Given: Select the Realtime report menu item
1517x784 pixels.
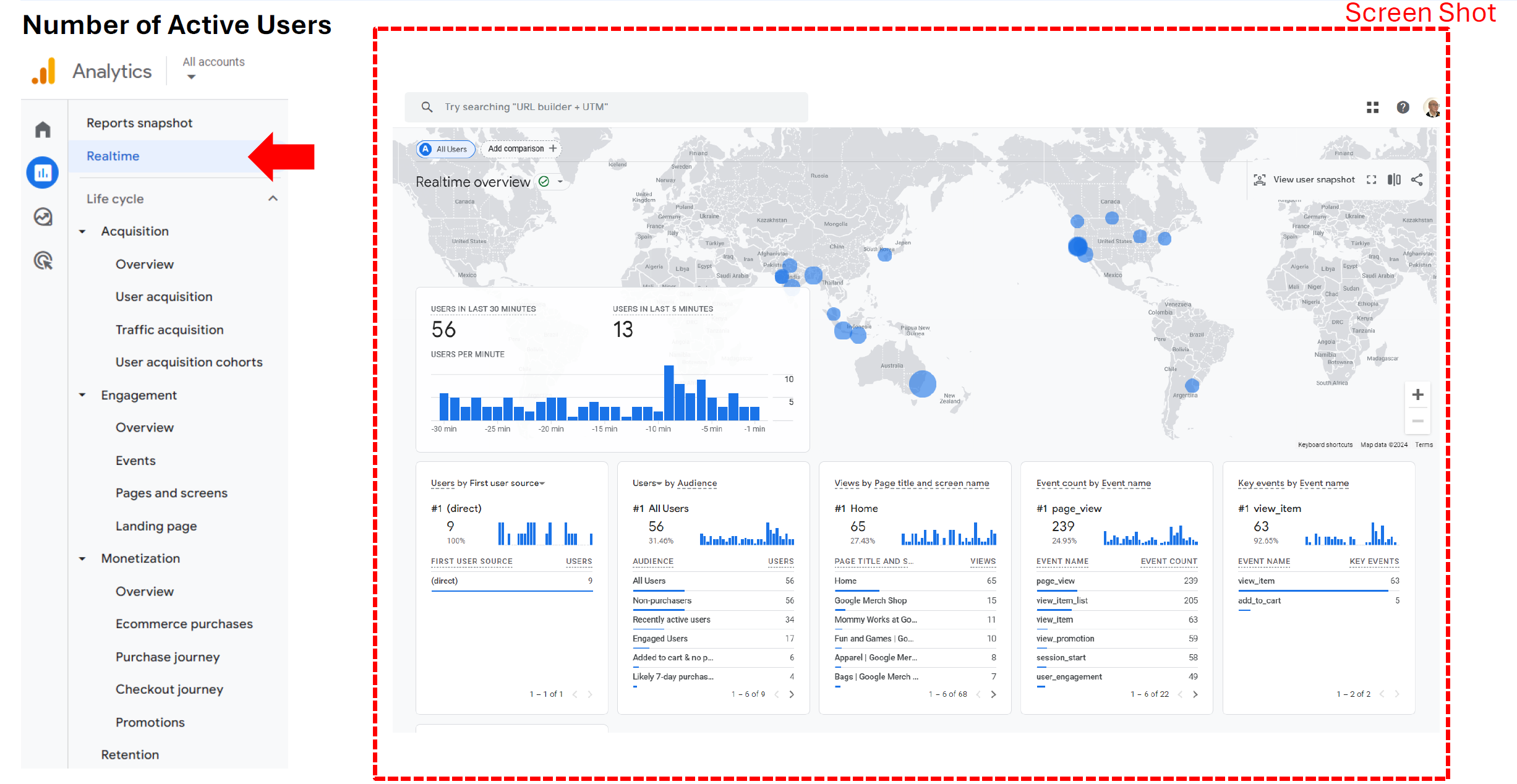Looking at the screenshot, I should click(113, 156).
